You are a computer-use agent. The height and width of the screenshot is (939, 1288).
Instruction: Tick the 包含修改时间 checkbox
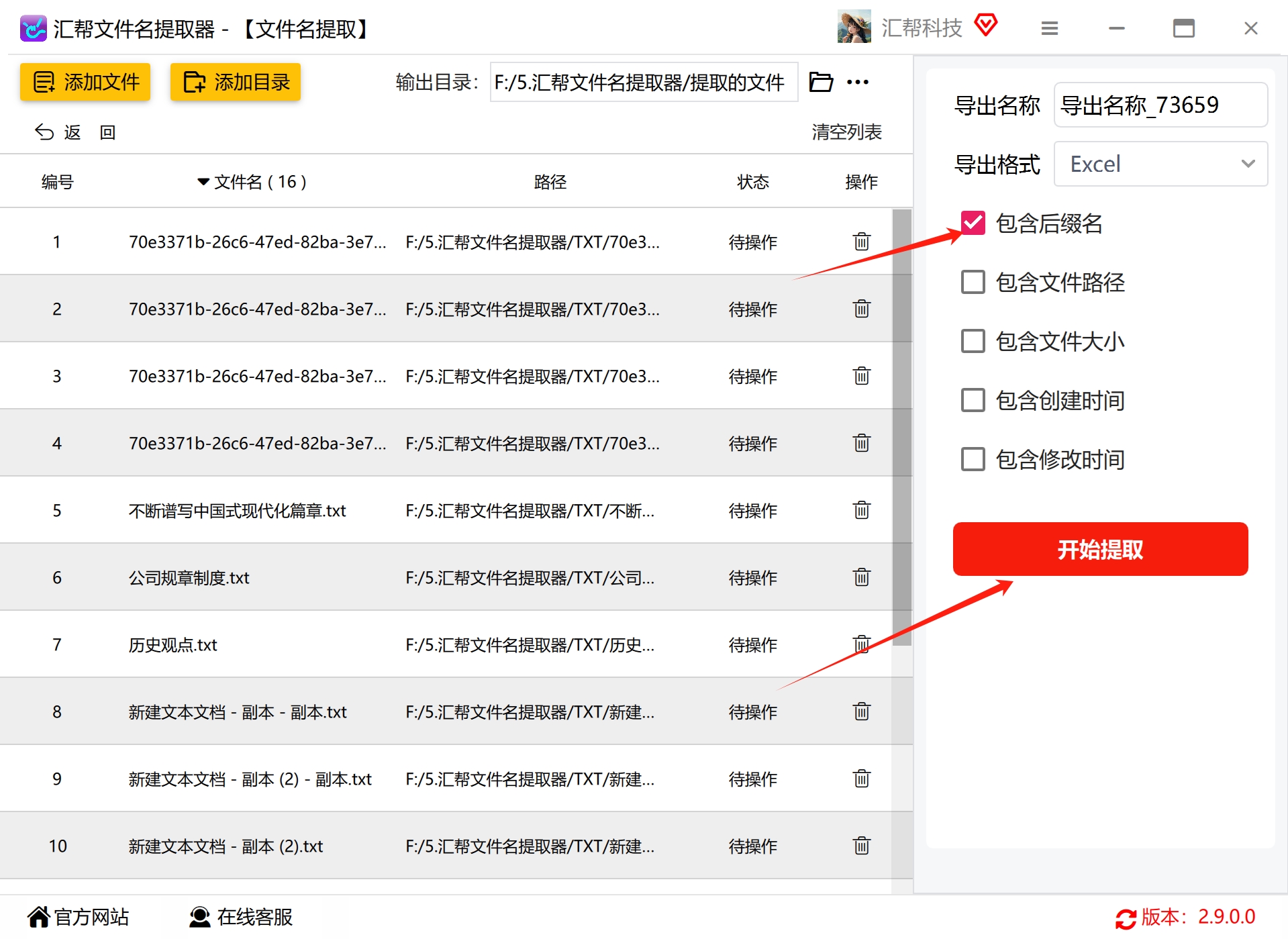tap(973, 459)
